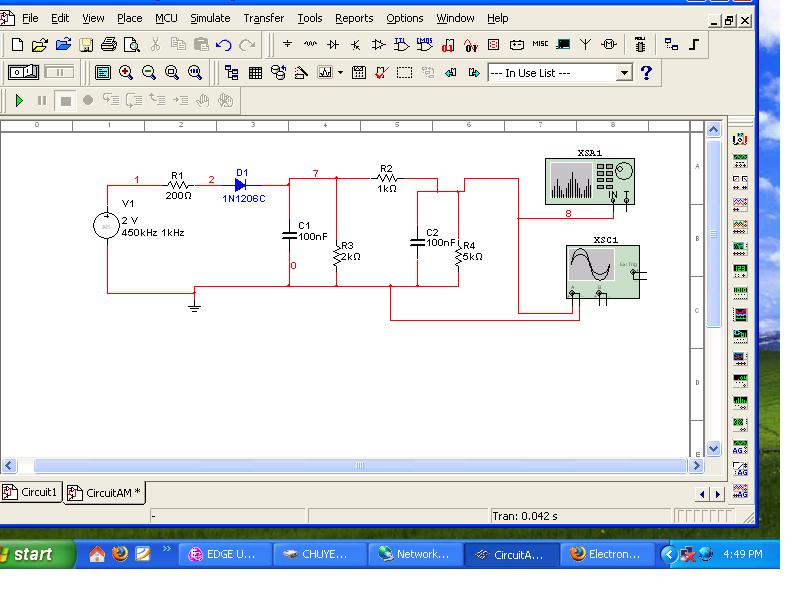Viewport: 800px width, 600px height.
Task: Place a Source component from toolbar
Action: click(x=287, y=44)
